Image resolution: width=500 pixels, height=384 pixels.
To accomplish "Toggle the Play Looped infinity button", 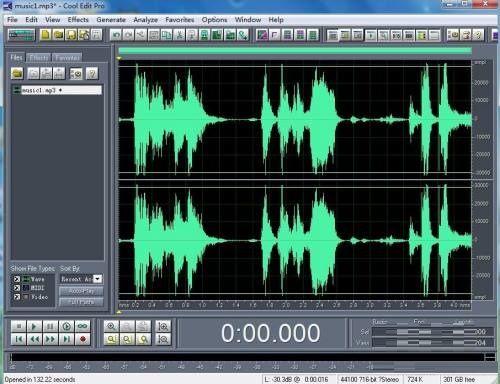I will 83,326.
